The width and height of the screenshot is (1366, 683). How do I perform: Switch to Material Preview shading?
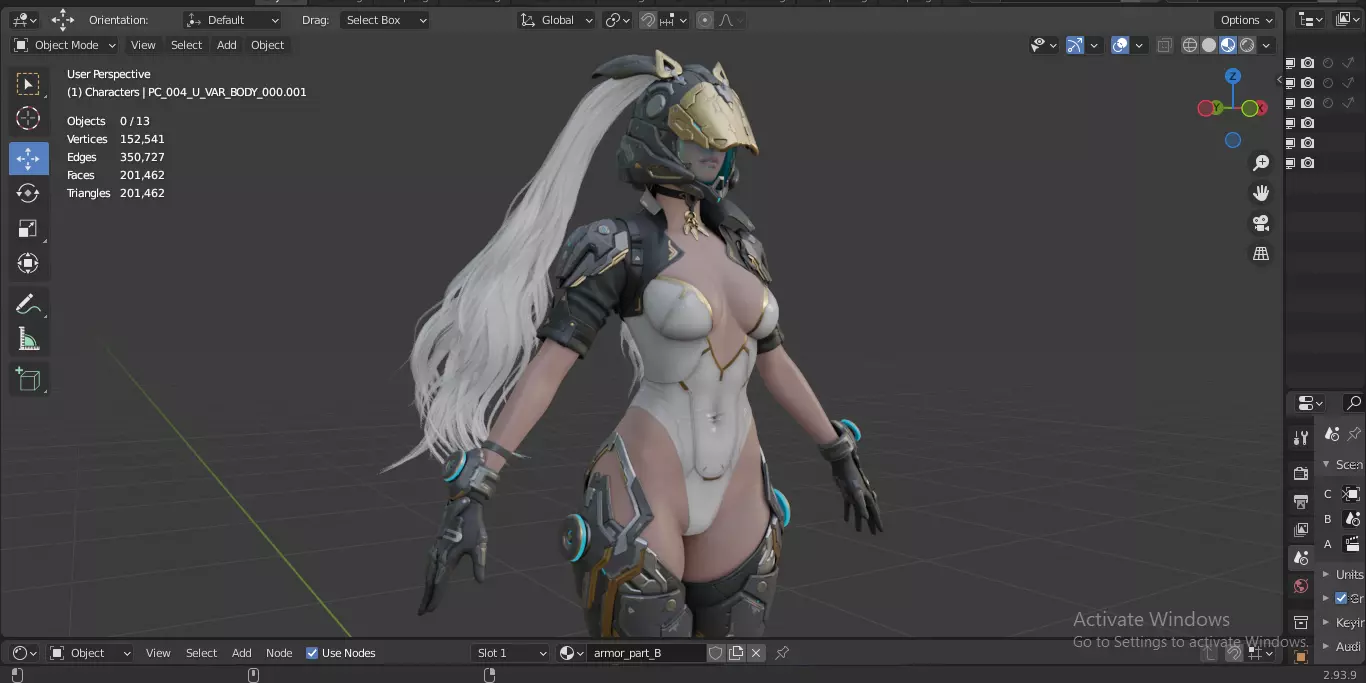[x=1228, y=45]
